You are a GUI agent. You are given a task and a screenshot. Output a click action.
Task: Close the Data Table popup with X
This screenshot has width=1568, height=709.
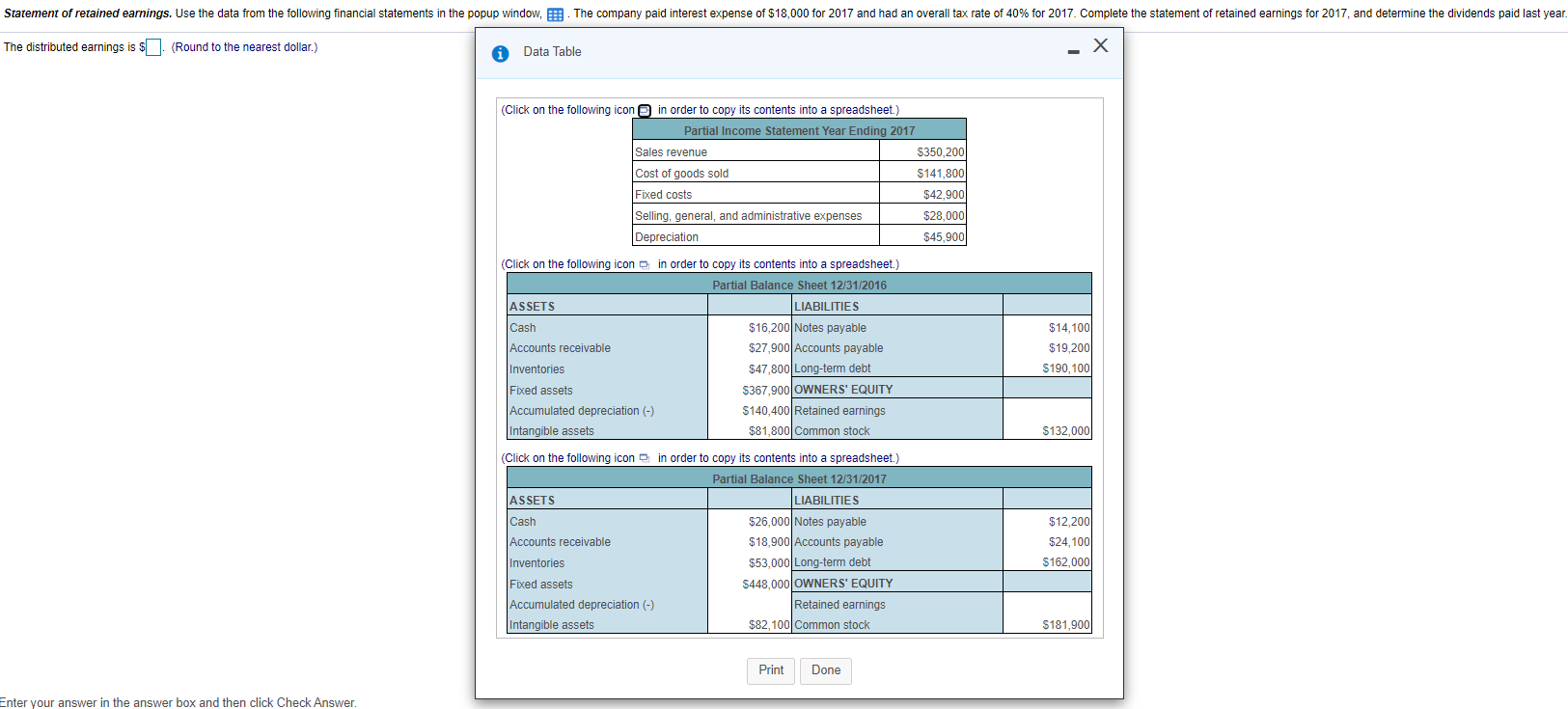click(x=1100, y=45)
